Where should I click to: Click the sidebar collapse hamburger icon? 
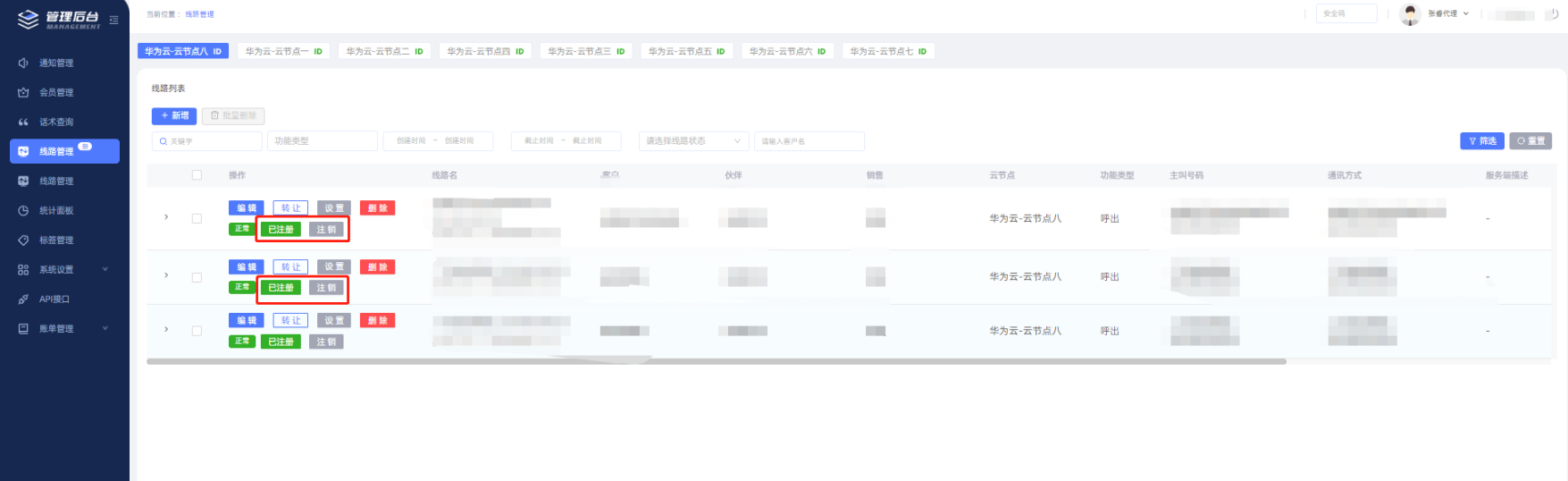click(113, 20)
